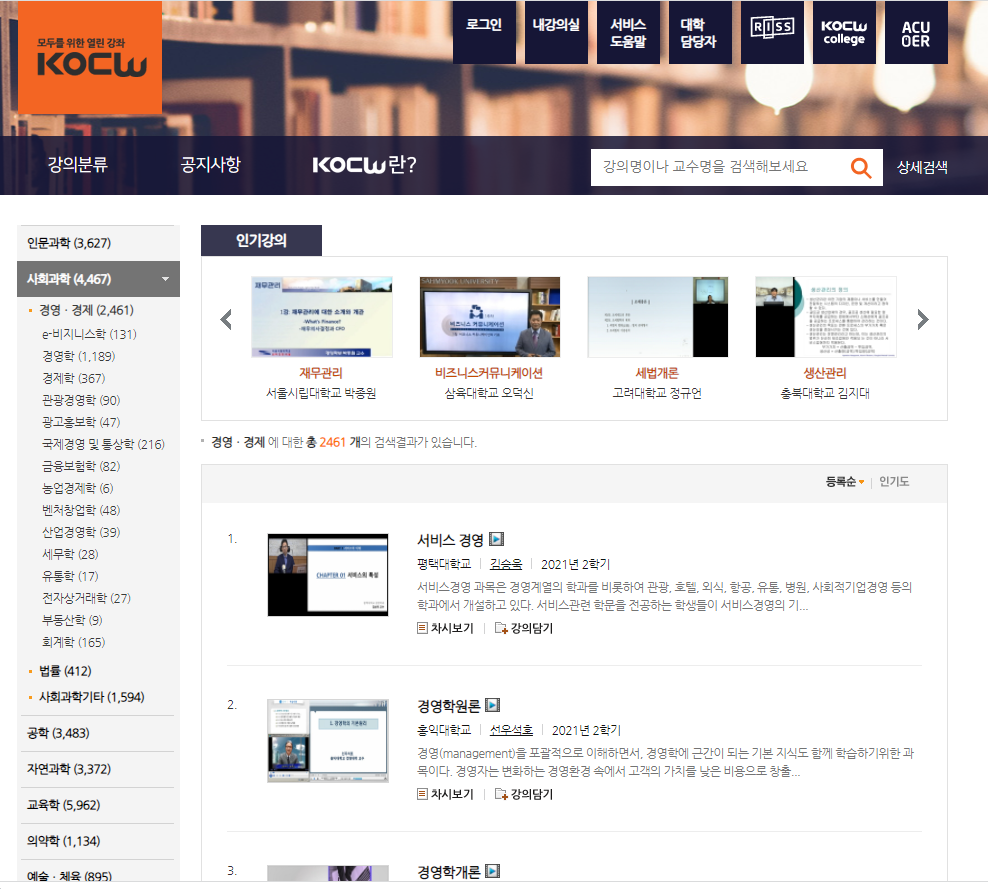This screenshot has height=889, width=988.
Task: Open the 공지사항 navigation menu
Action: coord(210,165)
